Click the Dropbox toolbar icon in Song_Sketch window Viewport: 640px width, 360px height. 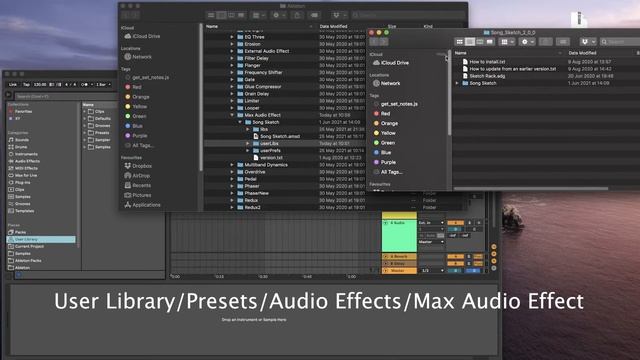[x=587, y=42]
